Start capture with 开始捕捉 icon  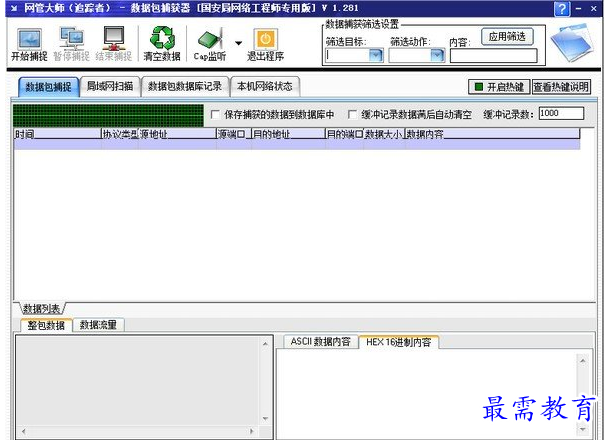click(29, 45)
